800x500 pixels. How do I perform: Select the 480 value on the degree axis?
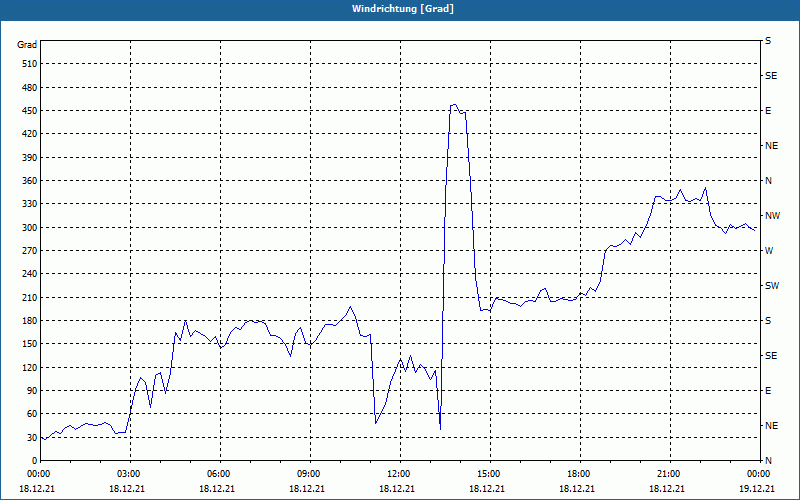click(x=30, y=88)
